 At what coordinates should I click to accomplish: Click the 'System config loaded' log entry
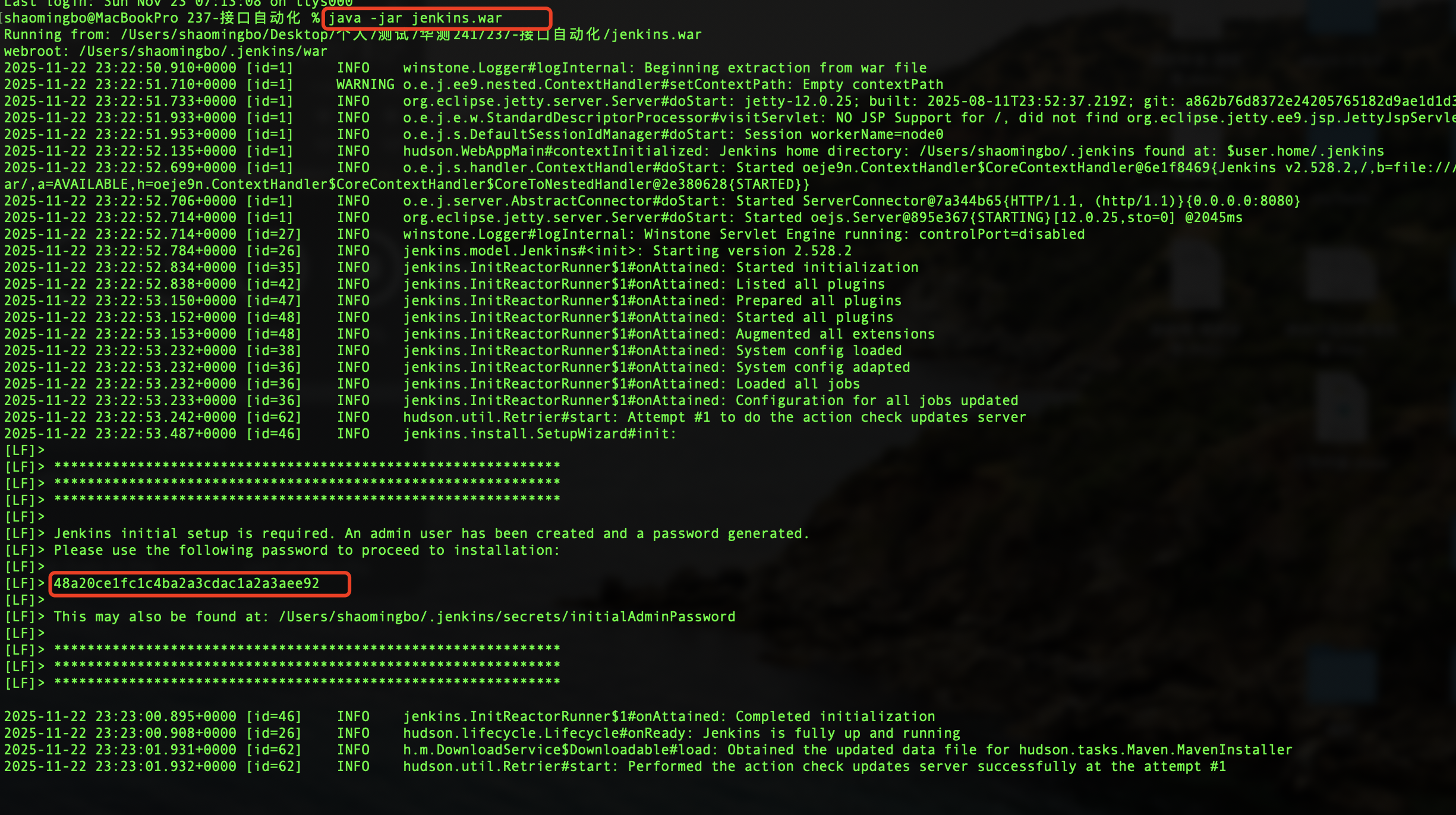pyautogui.click(x=818, y=351)
